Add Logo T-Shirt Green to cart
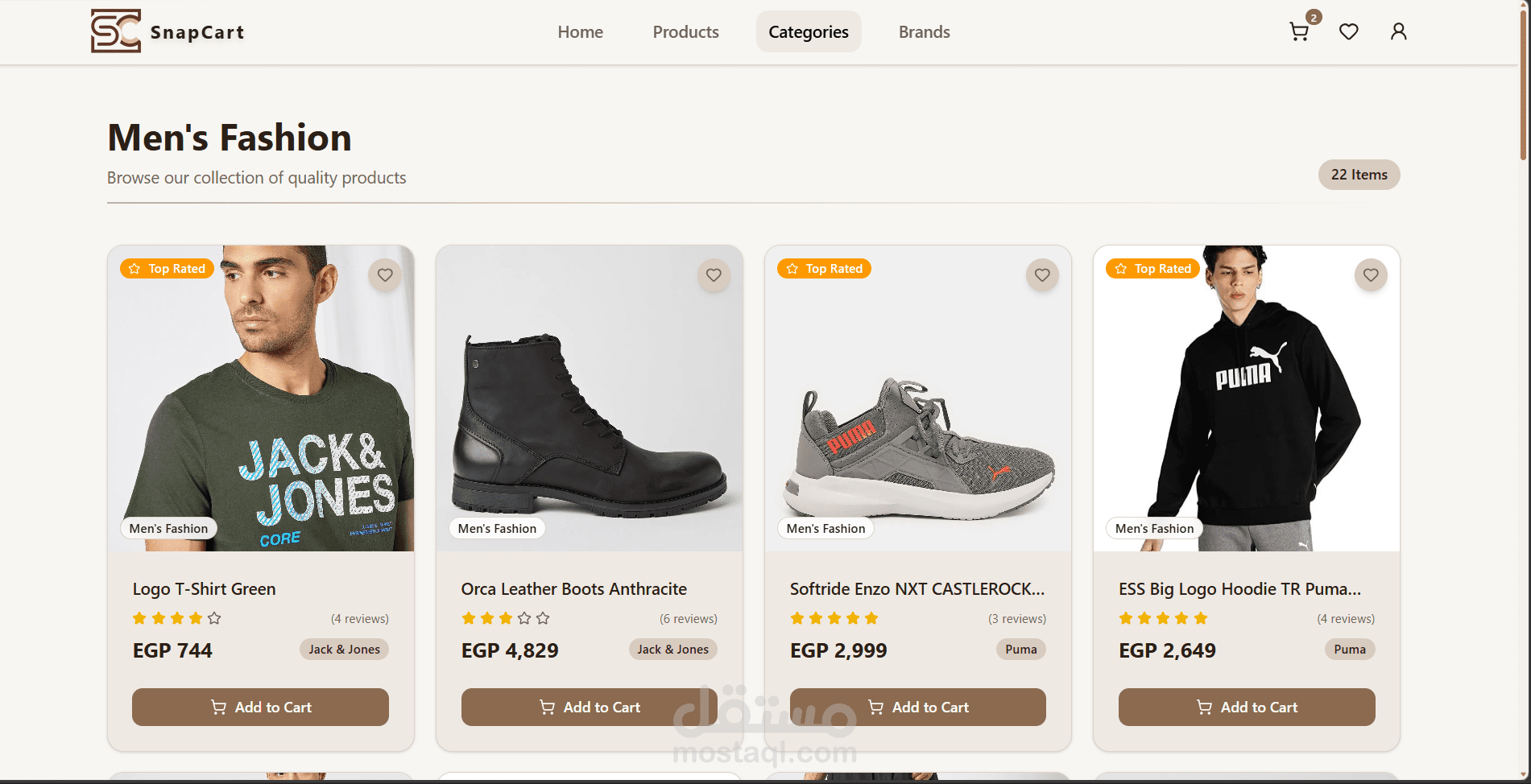This screenshot has width=1531, height=784. [260, 707]
